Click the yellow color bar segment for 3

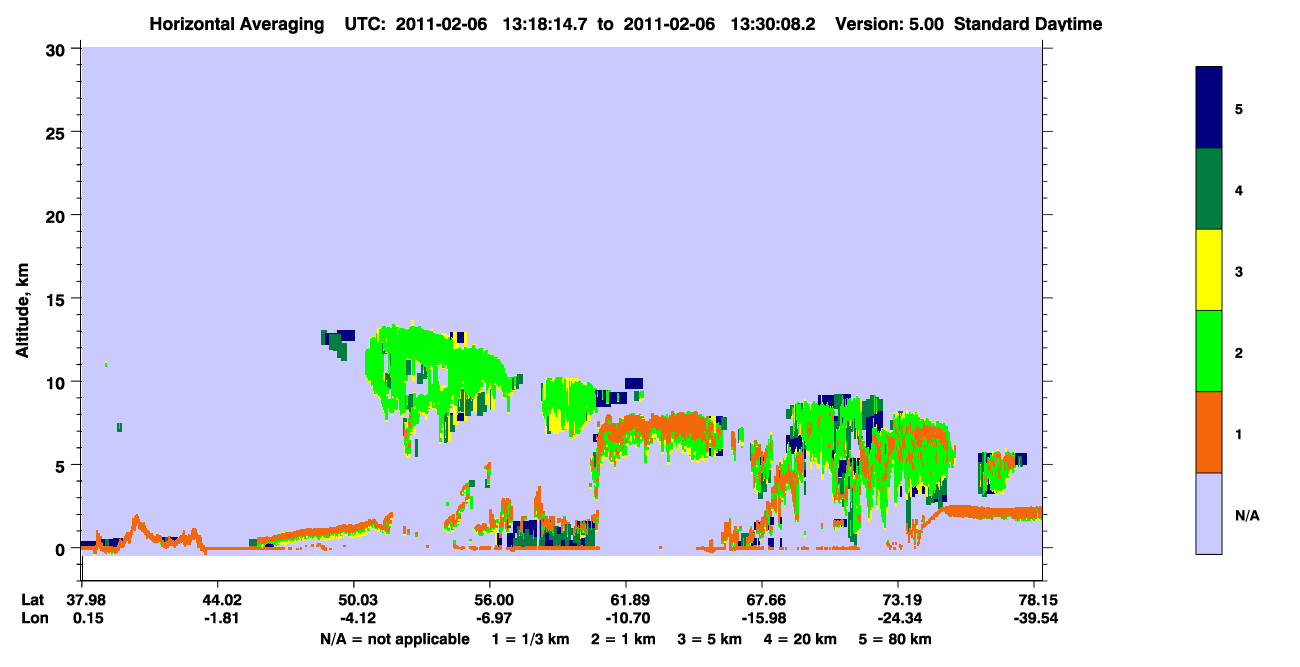(1209, 270)
